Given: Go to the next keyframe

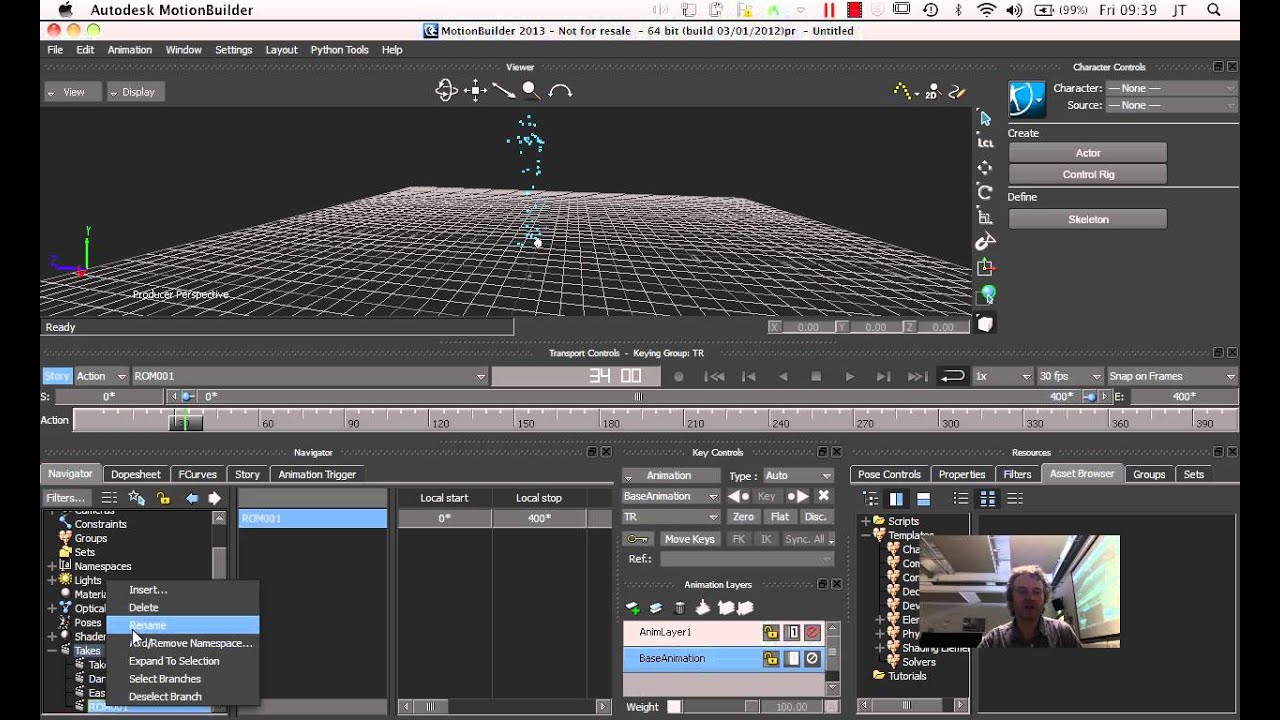Looking at the screenshot, I should point(798,496).
